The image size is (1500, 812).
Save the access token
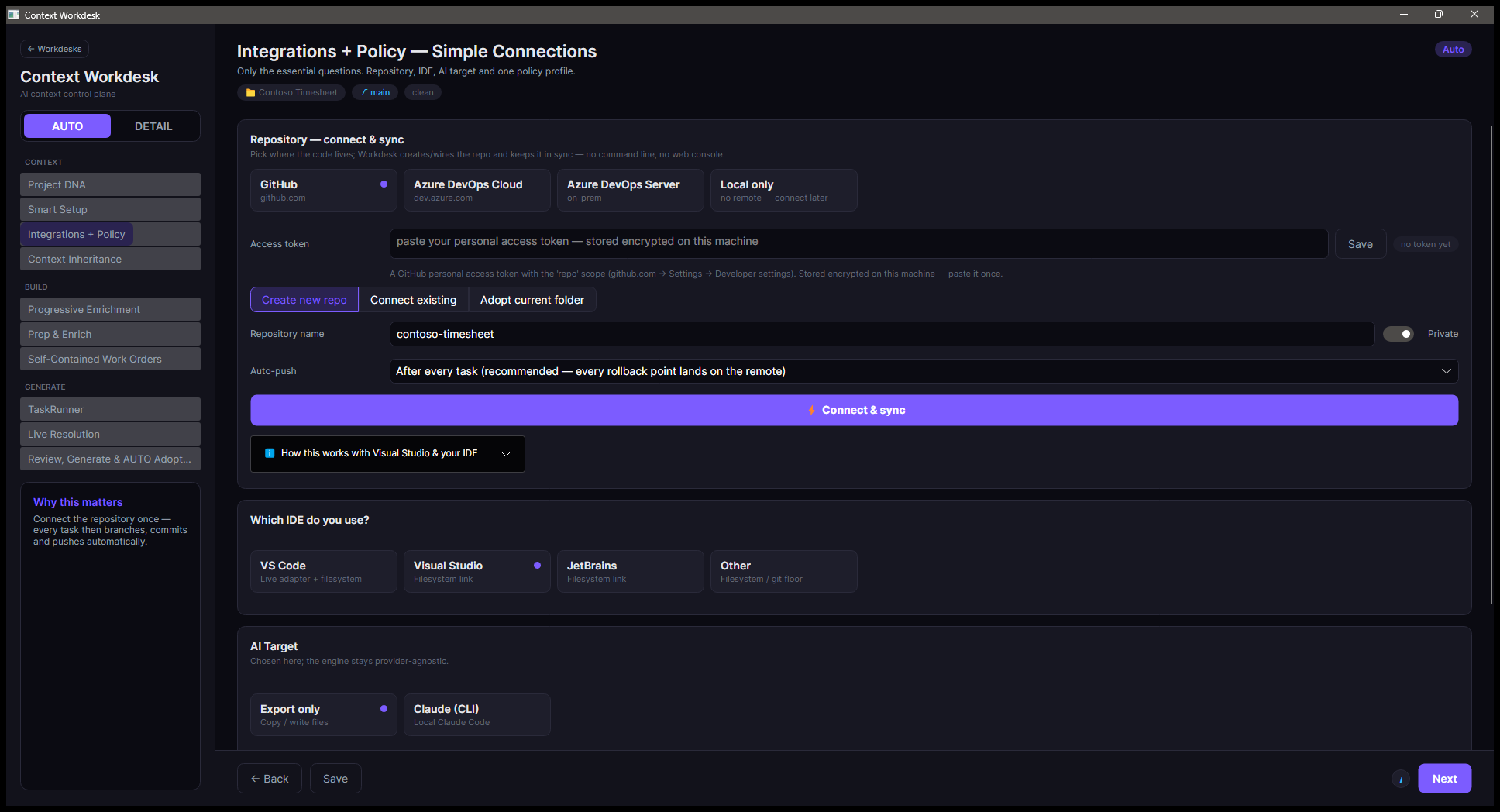[x=1361, y=244]
